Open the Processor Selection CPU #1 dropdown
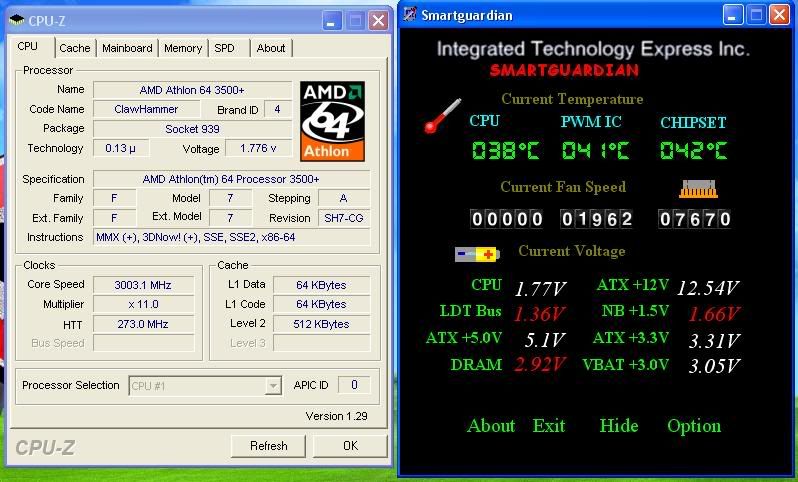The image size is (798, 482). [205, 386]
